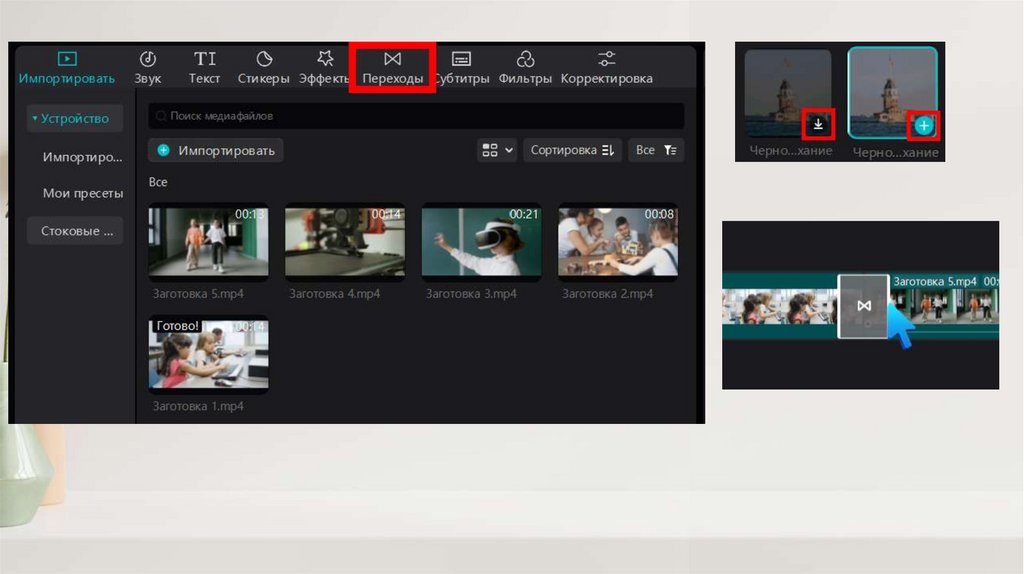This screenshot has height=574, width=1024.
Task: Open the Переходы (Transitions) tab
Action: [x=392, y=67]
